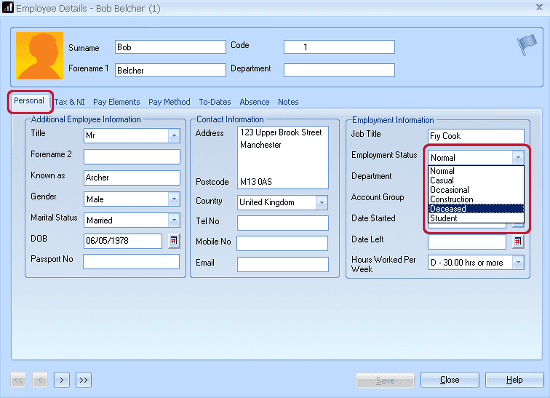Expand the Title dropdown
Image resolution: width=550 pixels, height=398 pixels.
[174, 136]
